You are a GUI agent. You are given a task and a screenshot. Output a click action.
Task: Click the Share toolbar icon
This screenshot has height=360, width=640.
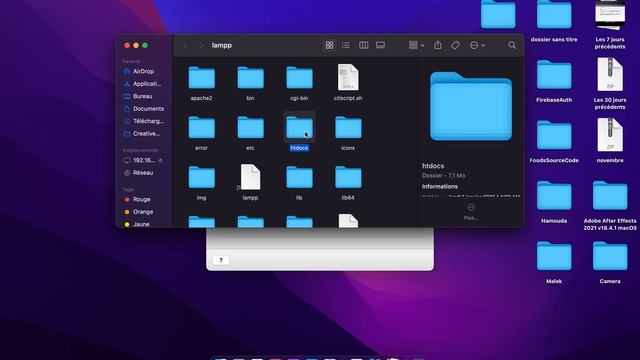(x=438, y=45)
